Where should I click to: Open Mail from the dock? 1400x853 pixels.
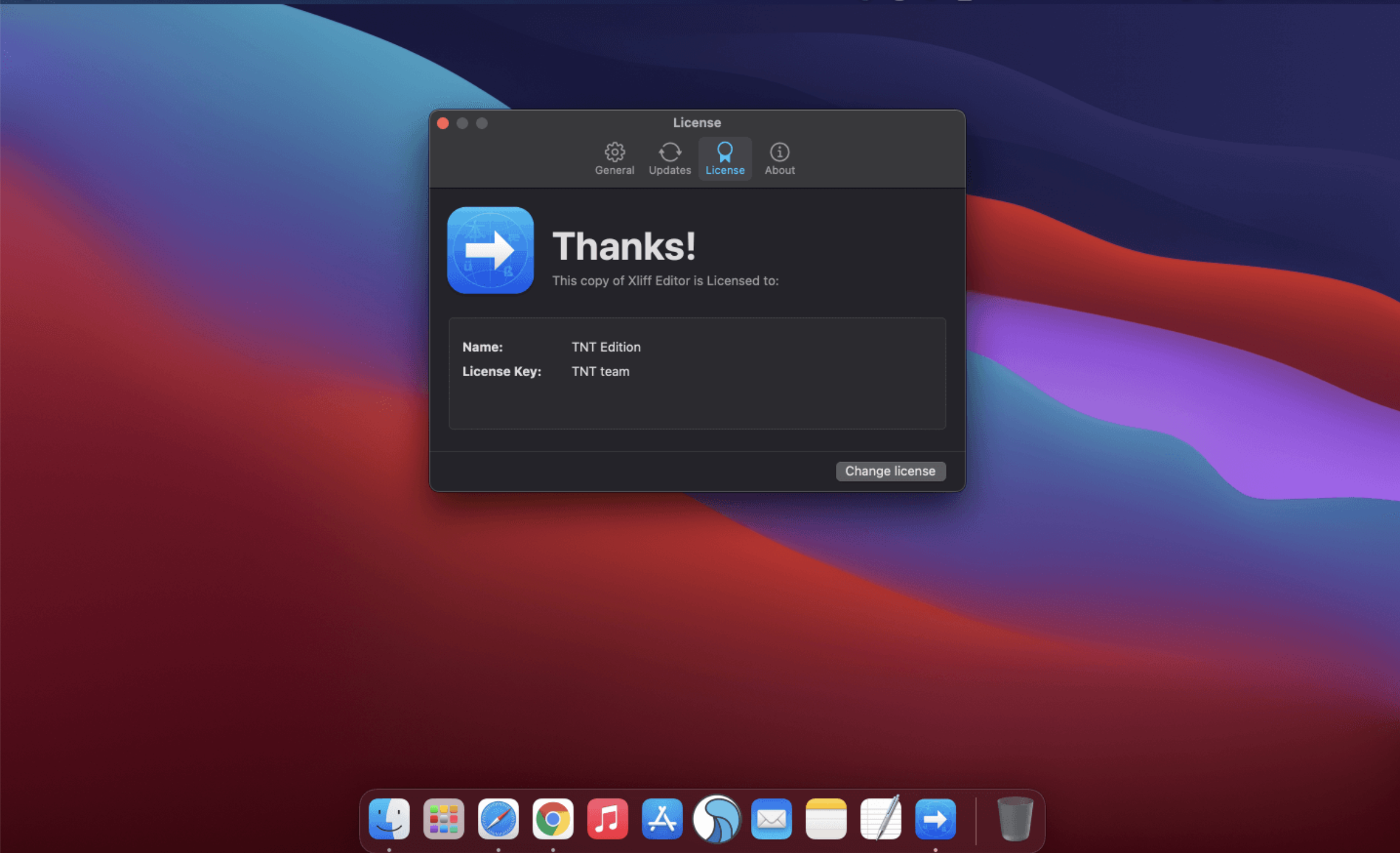pos(771,819)
